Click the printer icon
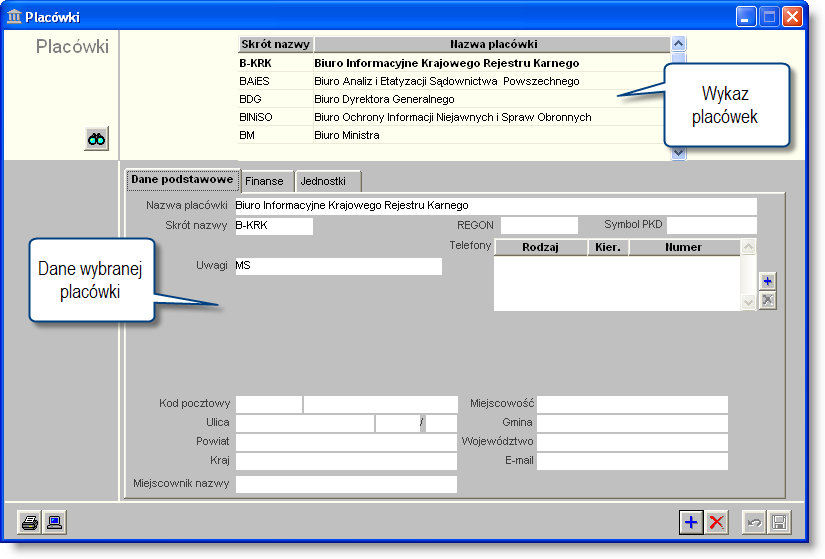The width and height of the screenshot is (825, 559). click(29, 523)
